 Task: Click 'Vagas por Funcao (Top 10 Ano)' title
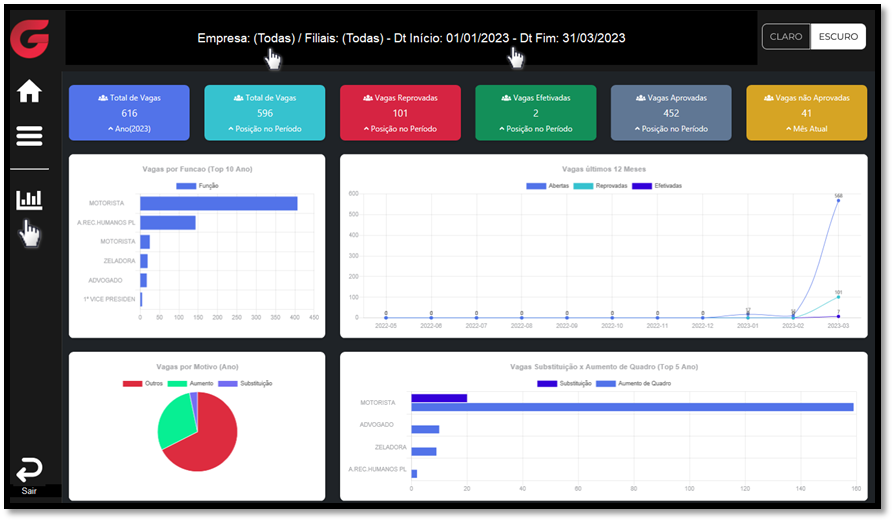coord(197,169)
